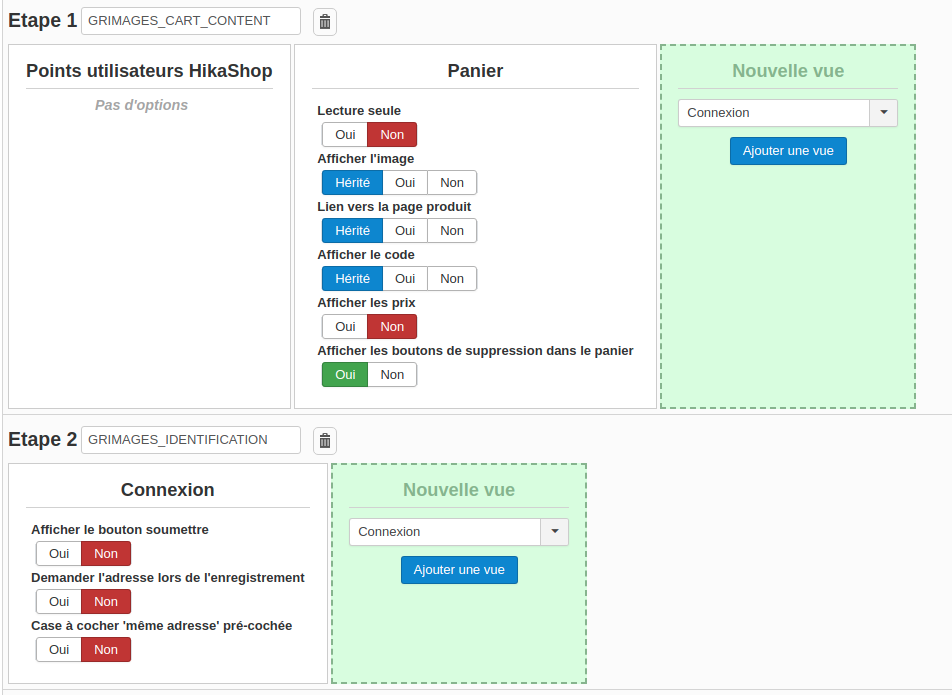Screen dimensions: 952x695
Task: Click the Panier view heading
Action: click(x=475, y=71)
